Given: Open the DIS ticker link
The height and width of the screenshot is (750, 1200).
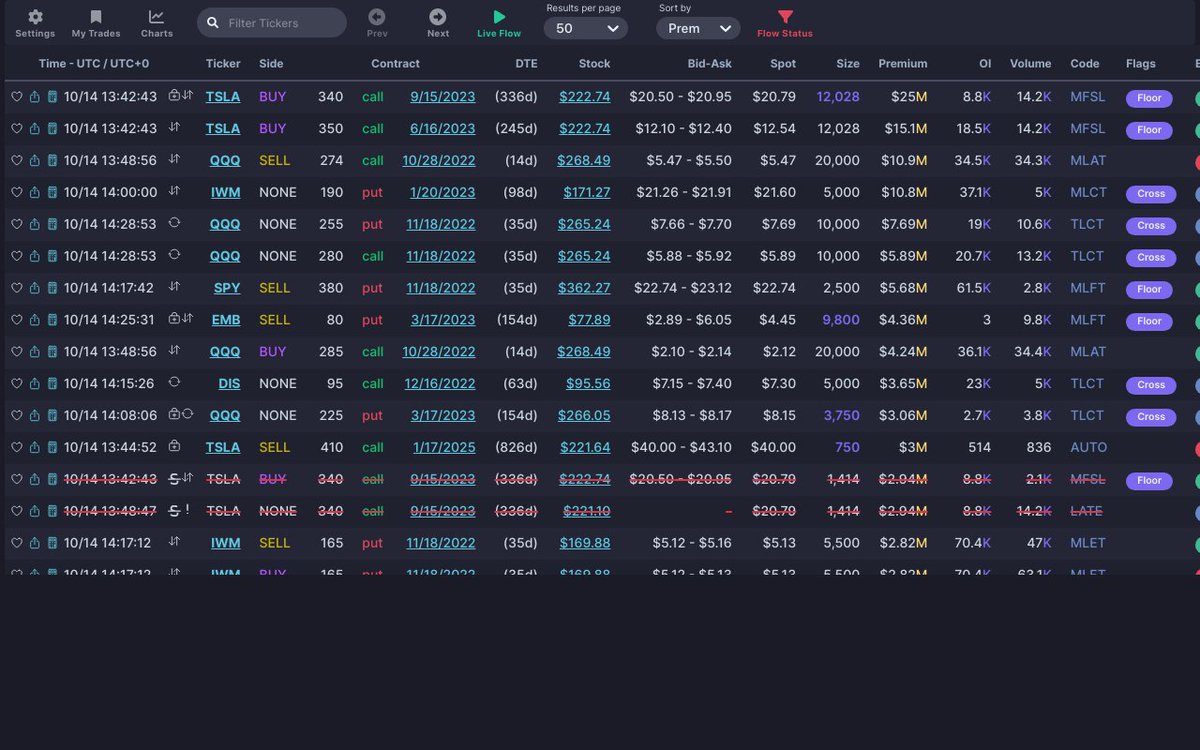Looking at the screenshot, I should (x=230, y=384).
